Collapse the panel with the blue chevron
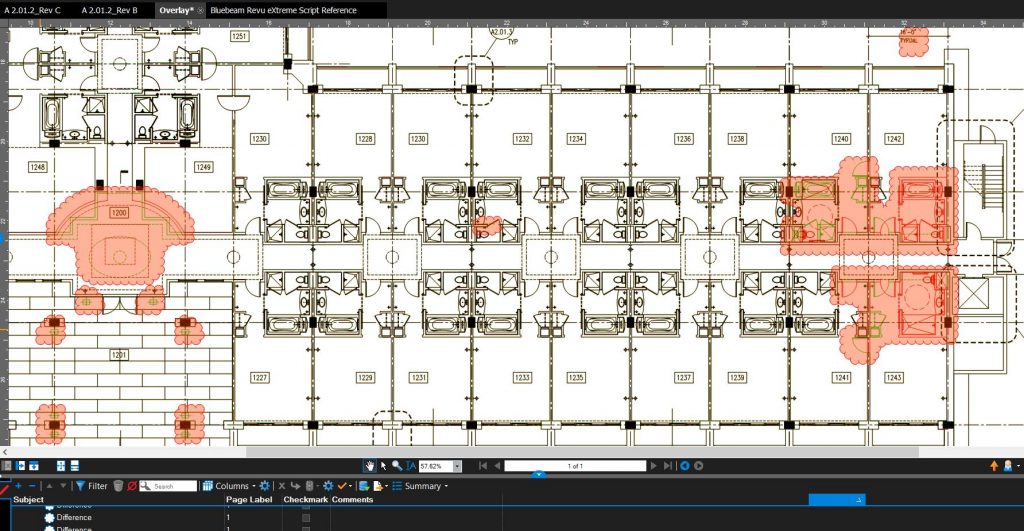Image resolution: width=1024 pixels, height=531 pixels. click(x=539, y=474)
